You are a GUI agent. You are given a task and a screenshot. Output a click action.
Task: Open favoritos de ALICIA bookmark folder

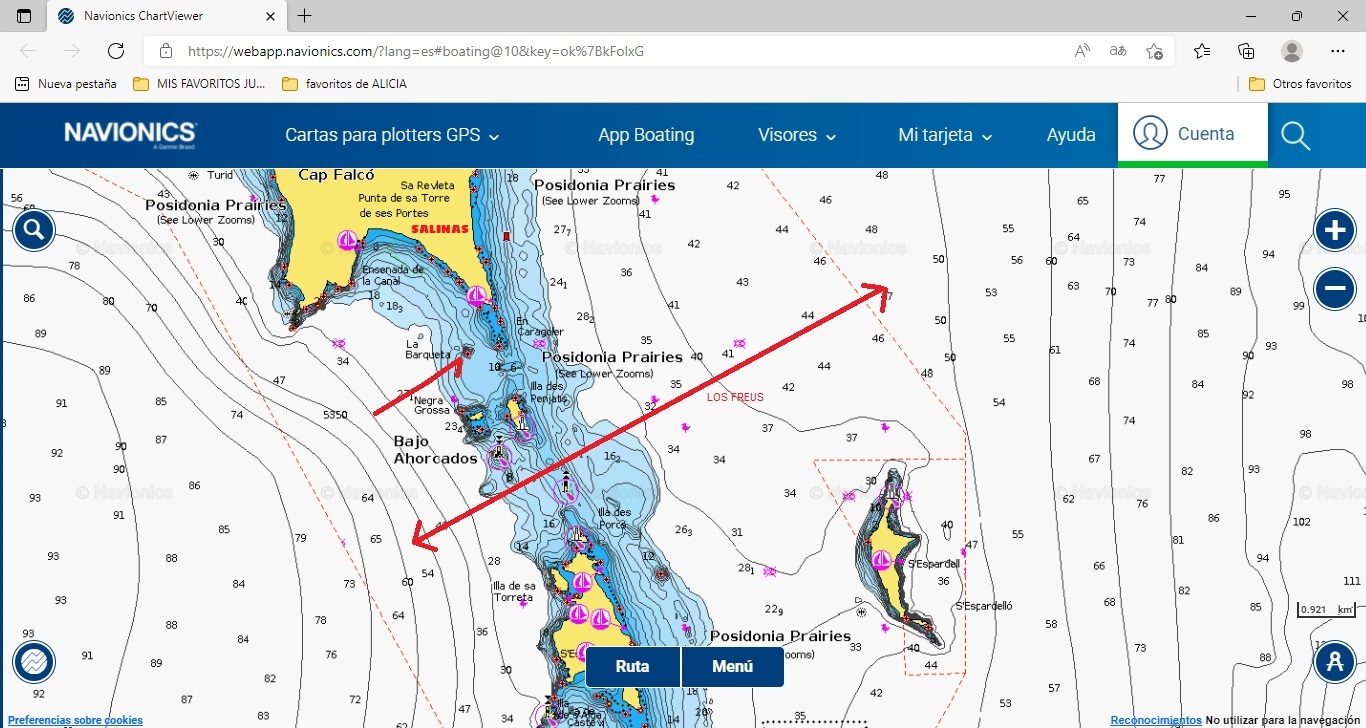[x=344, y=84]
